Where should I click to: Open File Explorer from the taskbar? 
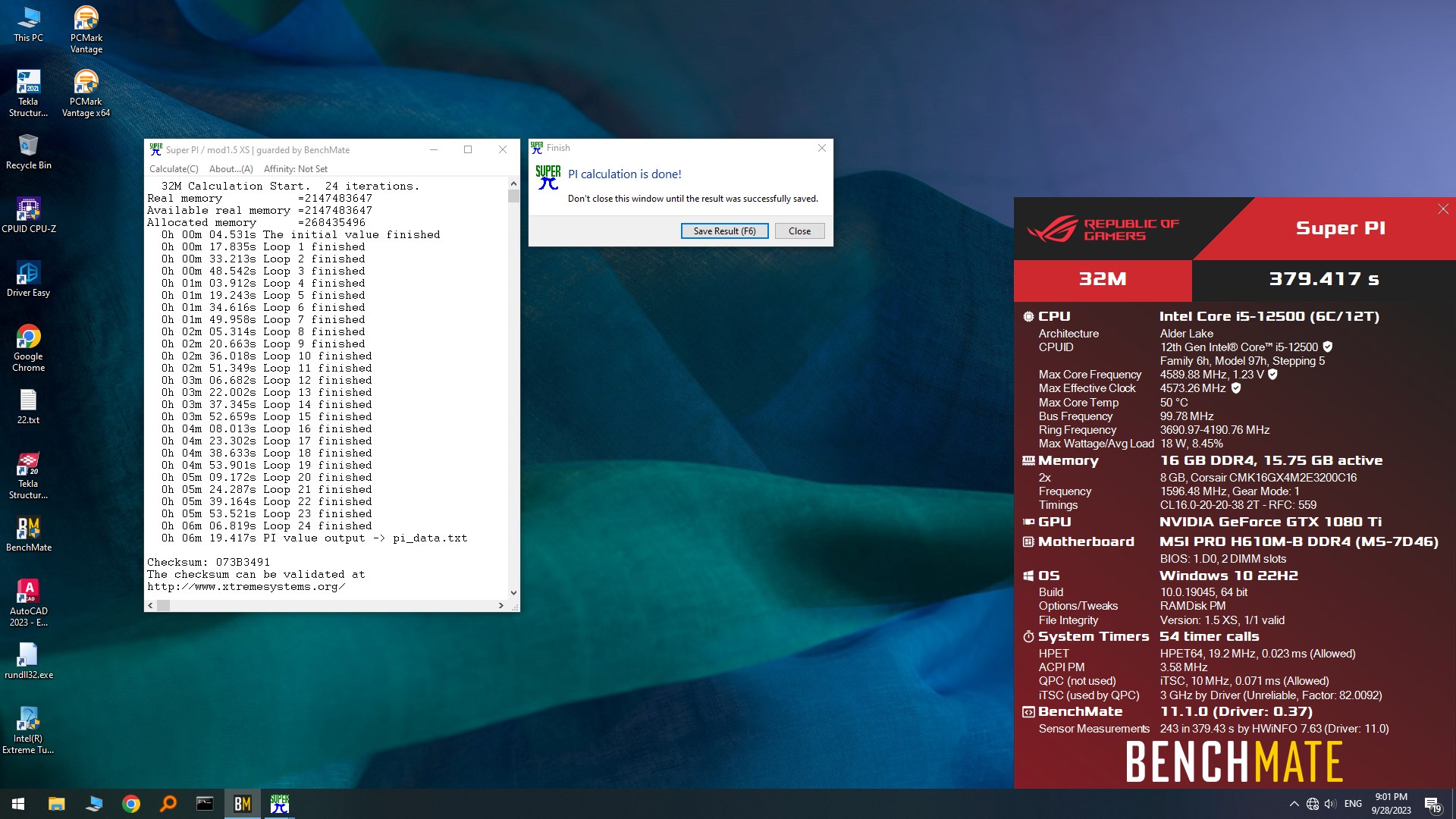click(57, 804)
